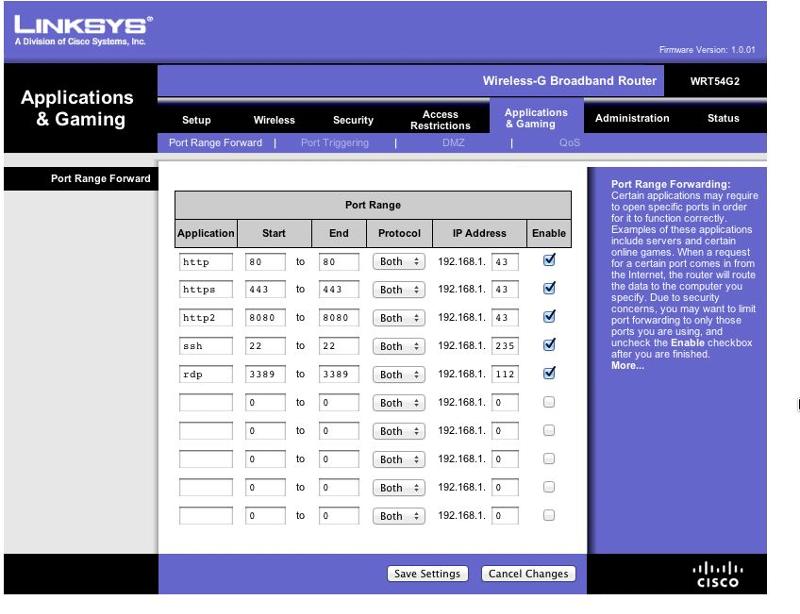Click the Enable column header
800x614 pixels.
click(548, 233)
